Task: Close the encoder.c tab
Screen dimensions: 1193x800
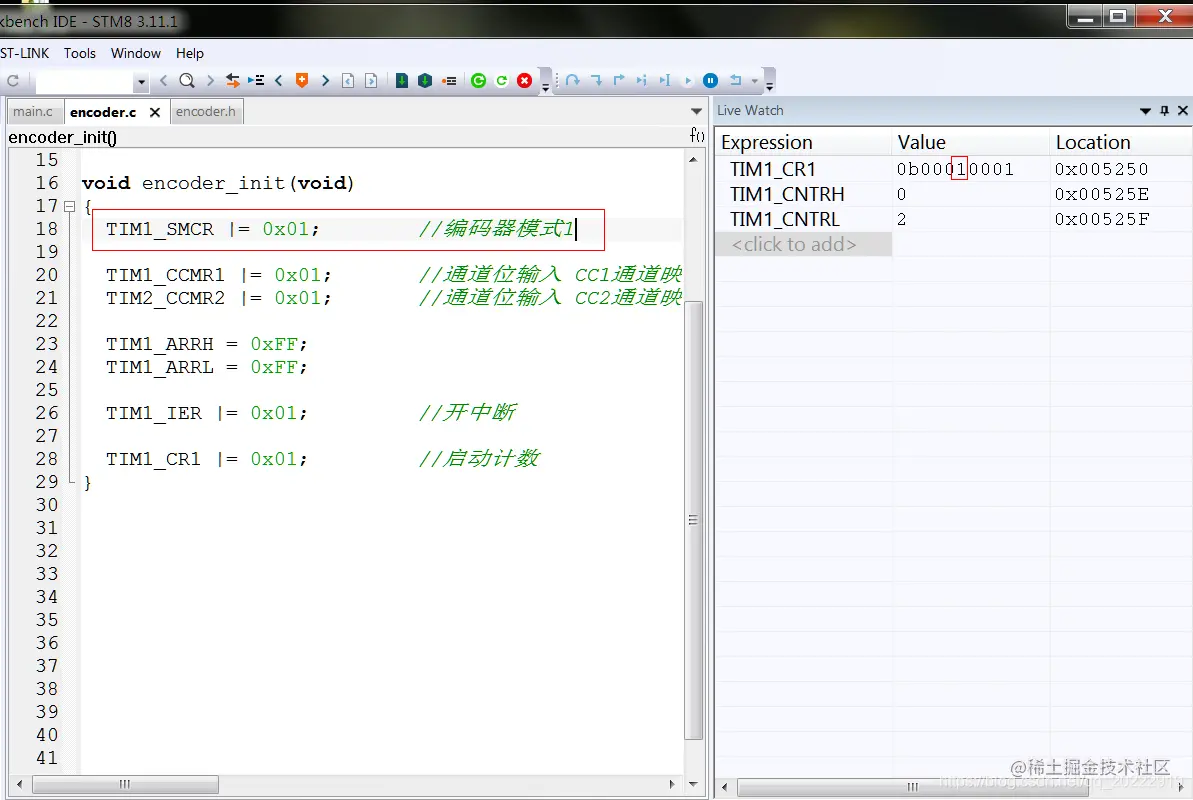Action: [x=155, y=113]
